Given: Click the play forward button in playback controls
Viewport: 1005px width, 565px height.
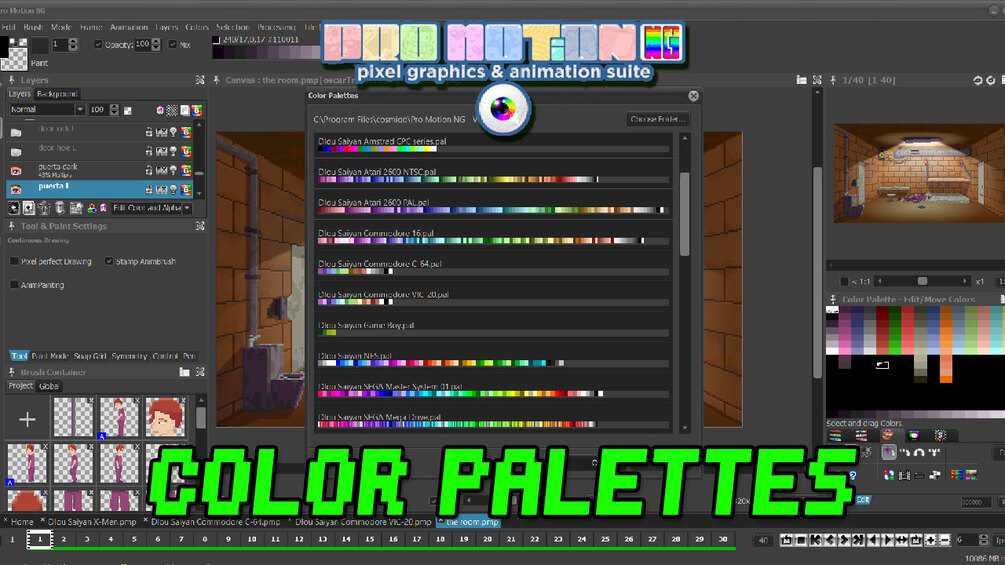Looking at the screenshot, I should pyautogui.click(x=888, y=541).
